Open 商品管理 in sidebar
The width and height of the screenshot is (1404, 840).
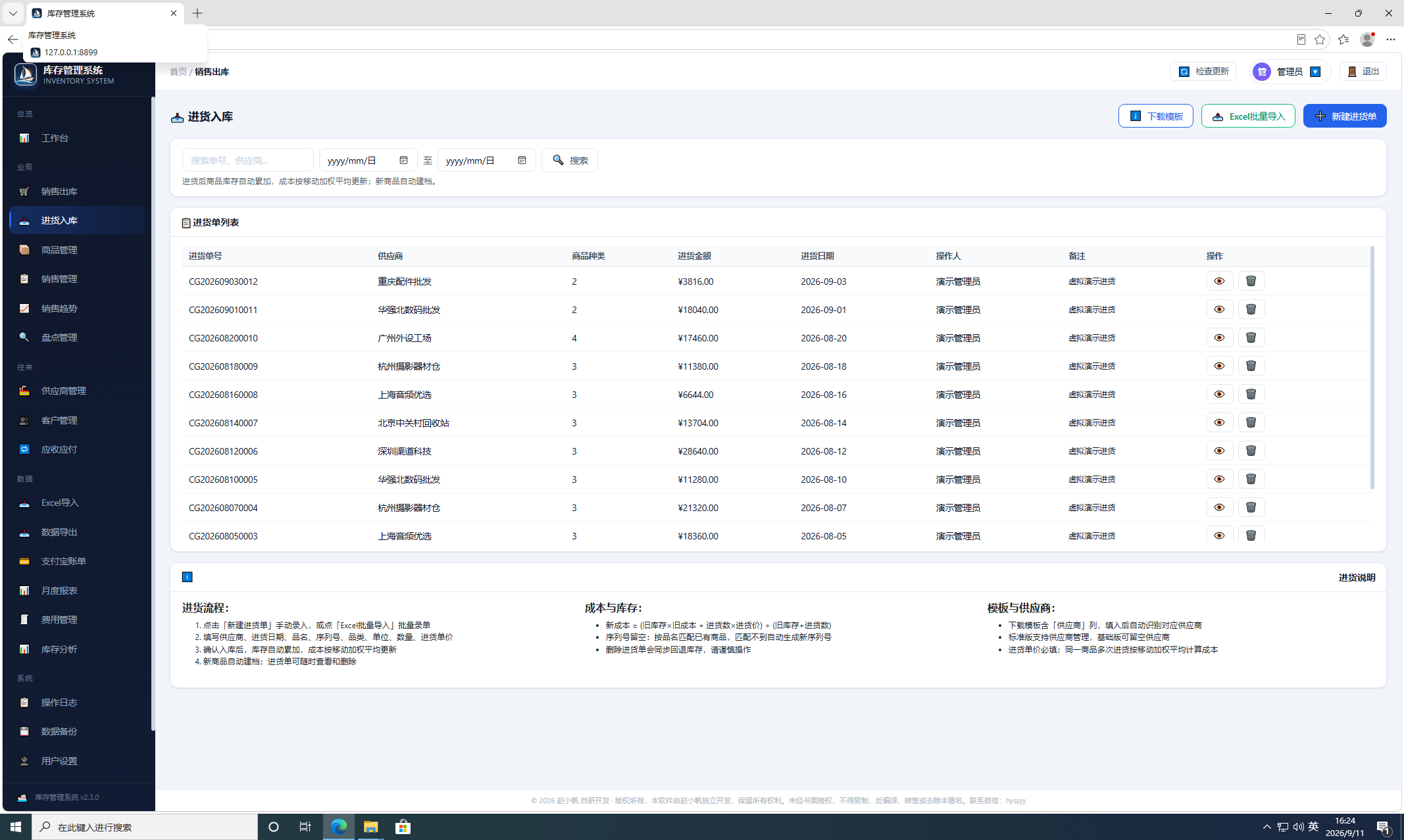coord(77,250)
